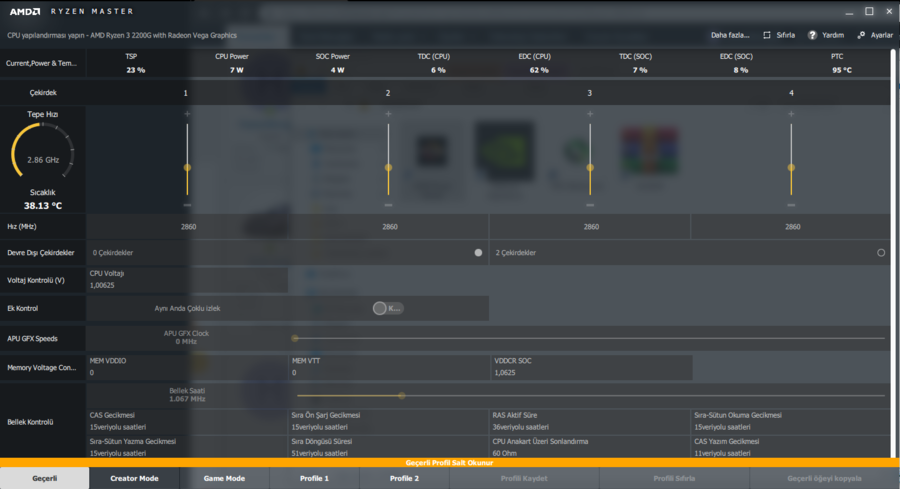Switch to Creator Mode tab
The width and height of the screenshot is (900, 489).
tap(134, 478)
